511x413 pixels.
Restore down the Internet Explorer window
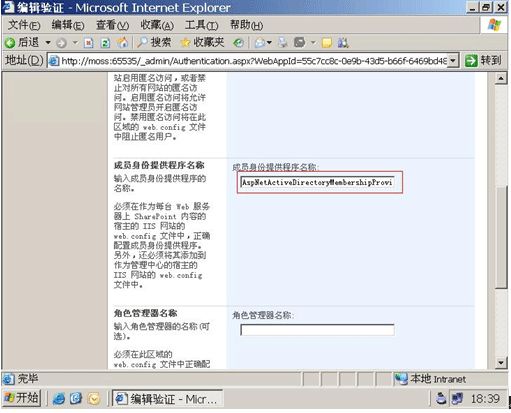486,8
